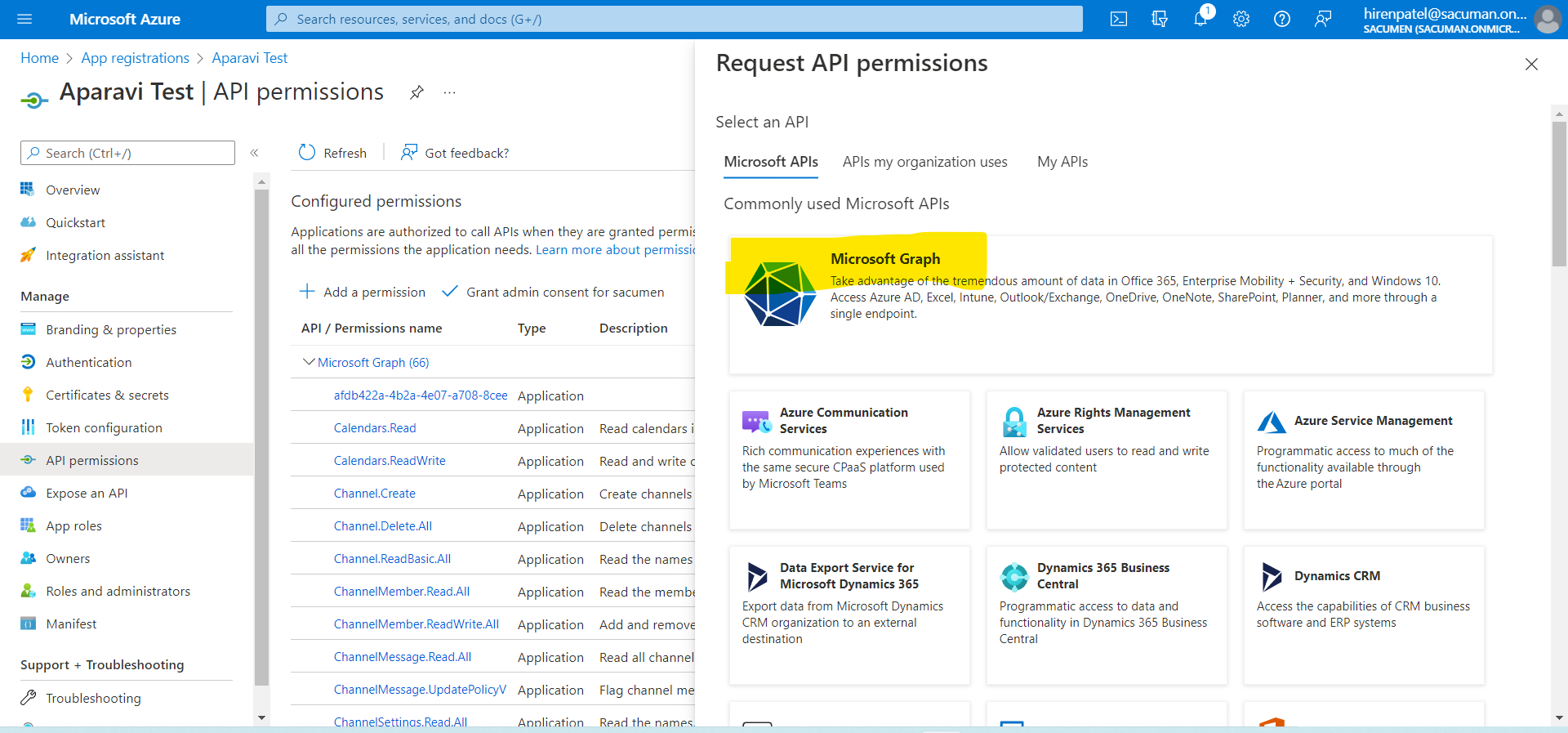Screen dimensions: 1568x733
Task: Switch to the My APIs tab
Action: 1062,162
